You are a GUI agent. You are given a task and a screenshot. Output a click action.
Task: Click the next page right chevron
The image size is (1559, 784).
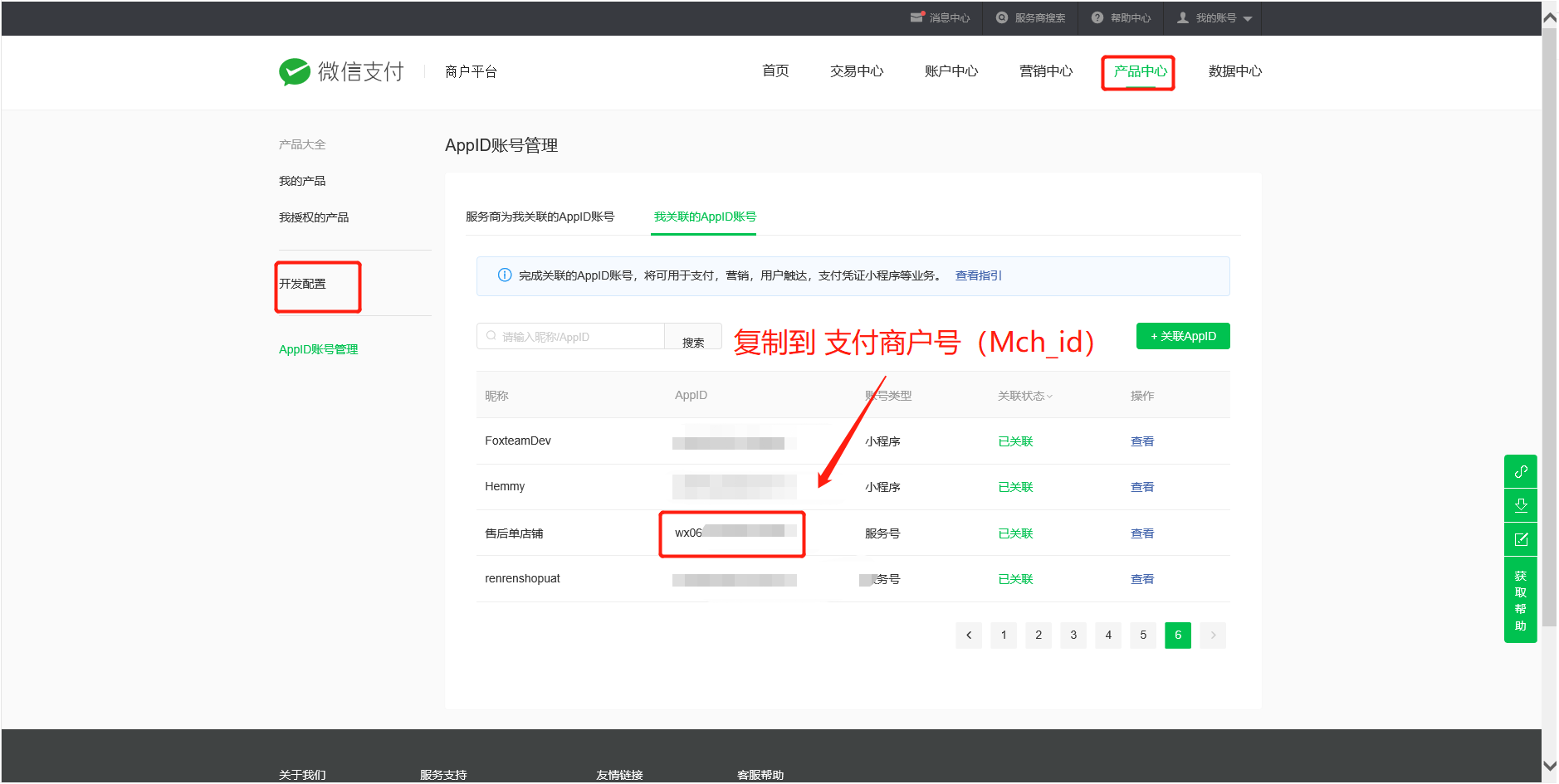1213,635
